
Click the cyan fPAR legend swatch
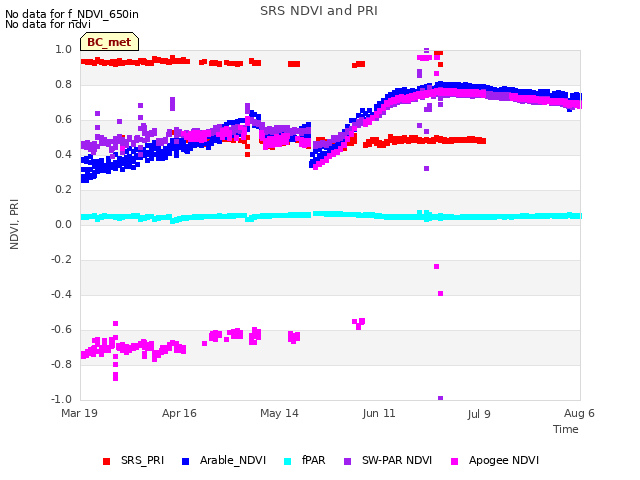pos(288,462)
